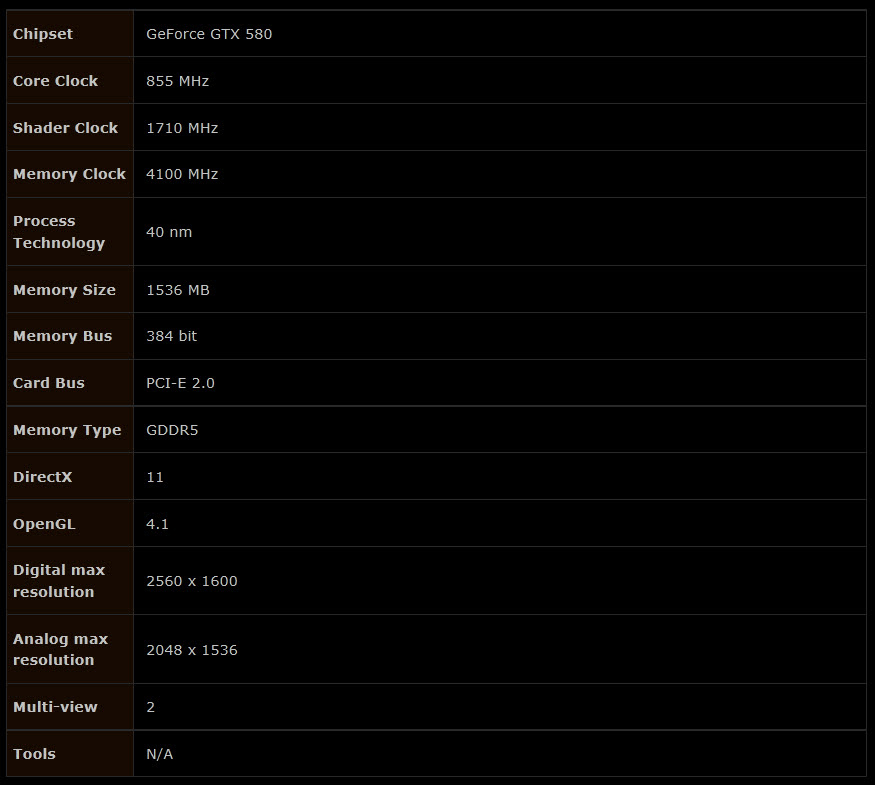Select the Multi-view value 2

pos(151,707)
